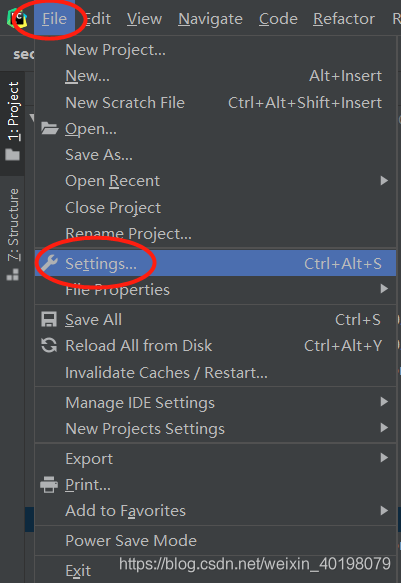Screen dimensions: 401x583
Task: Click the wrench icon next to Settings
Action: tap(49, 263)
